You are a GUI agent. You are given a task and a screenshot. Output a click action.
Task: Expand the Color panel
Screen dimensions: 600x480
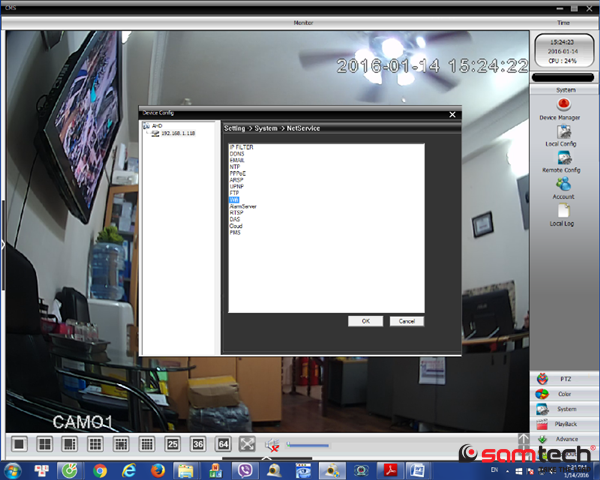pyautogui.click(x=565, y=394)
